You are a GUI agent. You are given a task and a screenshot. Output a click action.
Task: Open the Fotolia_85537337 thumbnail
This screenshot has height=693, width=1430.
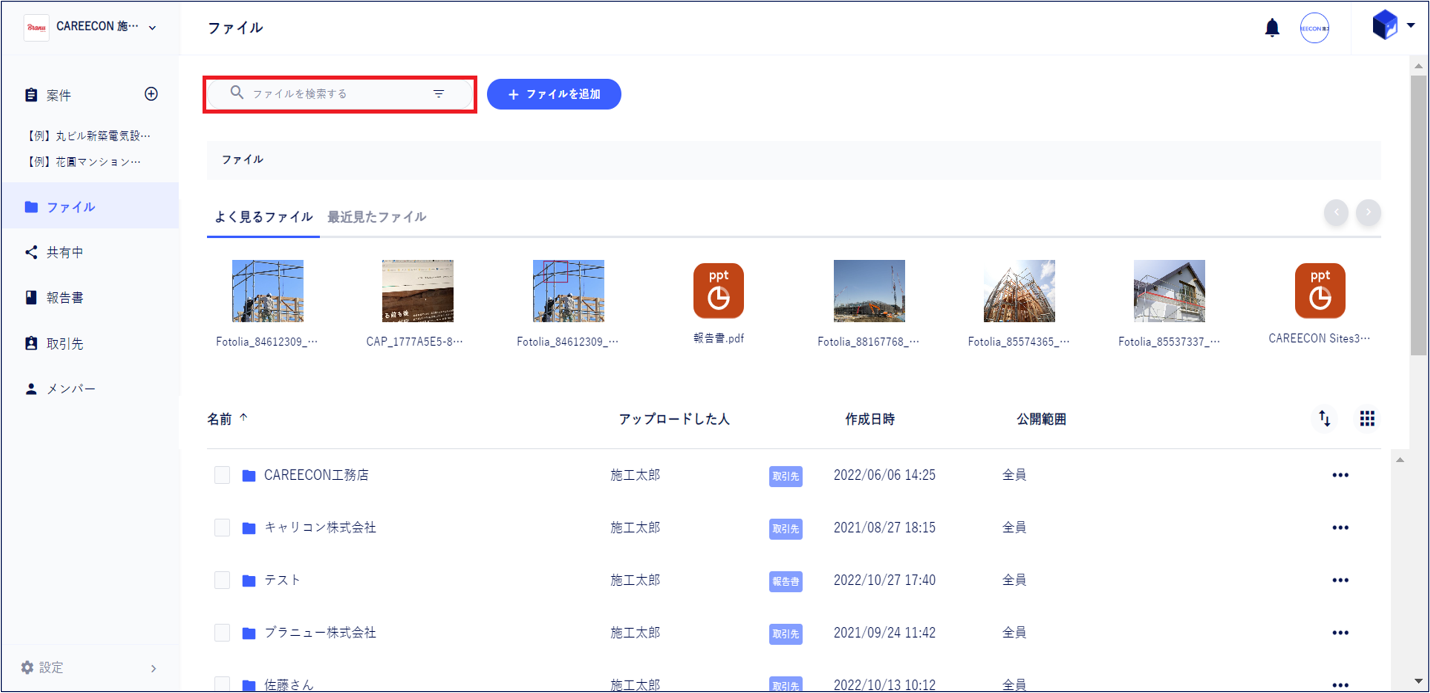point(1169,291)
